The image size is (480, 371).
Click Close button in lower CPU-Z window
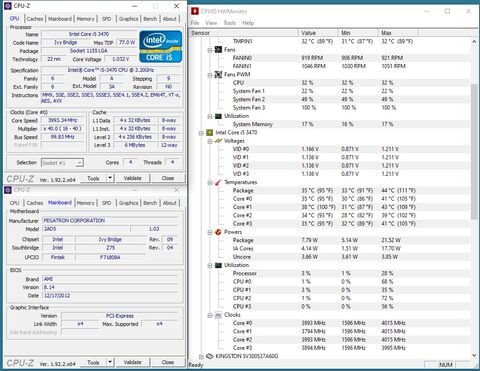click(168, 362)
